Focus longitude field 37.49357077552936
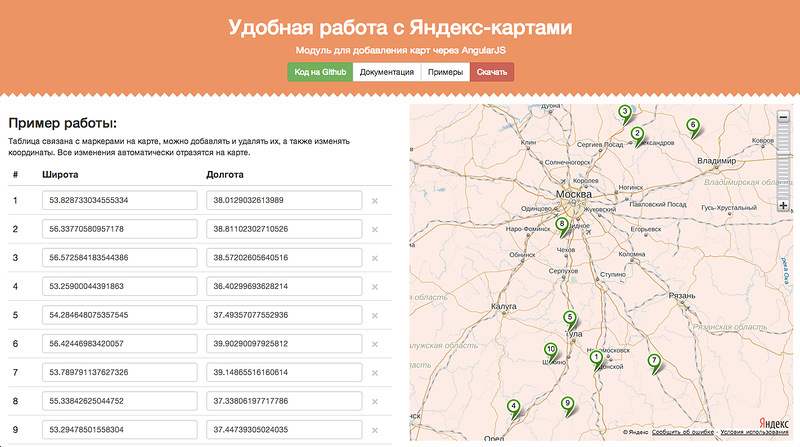800x447 pixels. [x=284, y=315]
